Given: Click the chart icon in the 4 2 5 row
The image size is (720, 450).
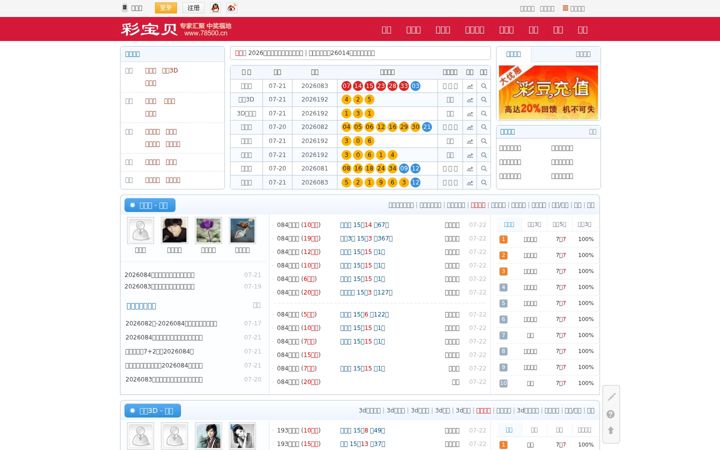Looking at the screenshot, I should pos(470,100).
